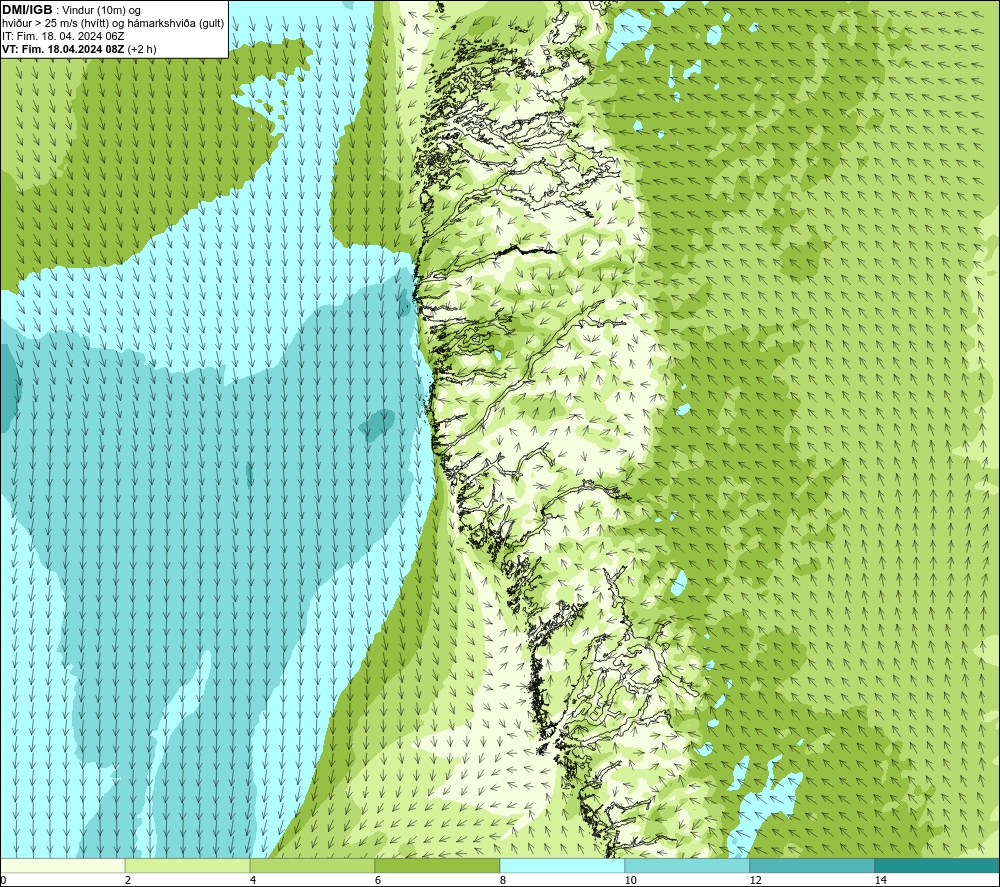Click the dark teal swatch above 14 m/s
1000x887 pixels.
click(x=937, y=865)
